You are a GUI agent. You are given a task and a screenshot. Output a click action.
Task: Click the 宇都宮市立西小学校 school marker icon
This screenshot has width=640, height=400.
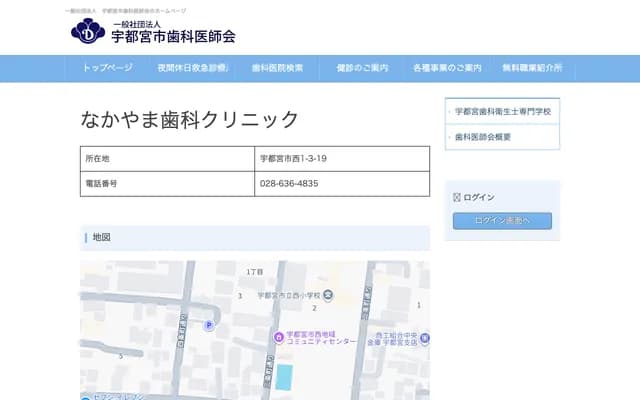click(328, 295)
